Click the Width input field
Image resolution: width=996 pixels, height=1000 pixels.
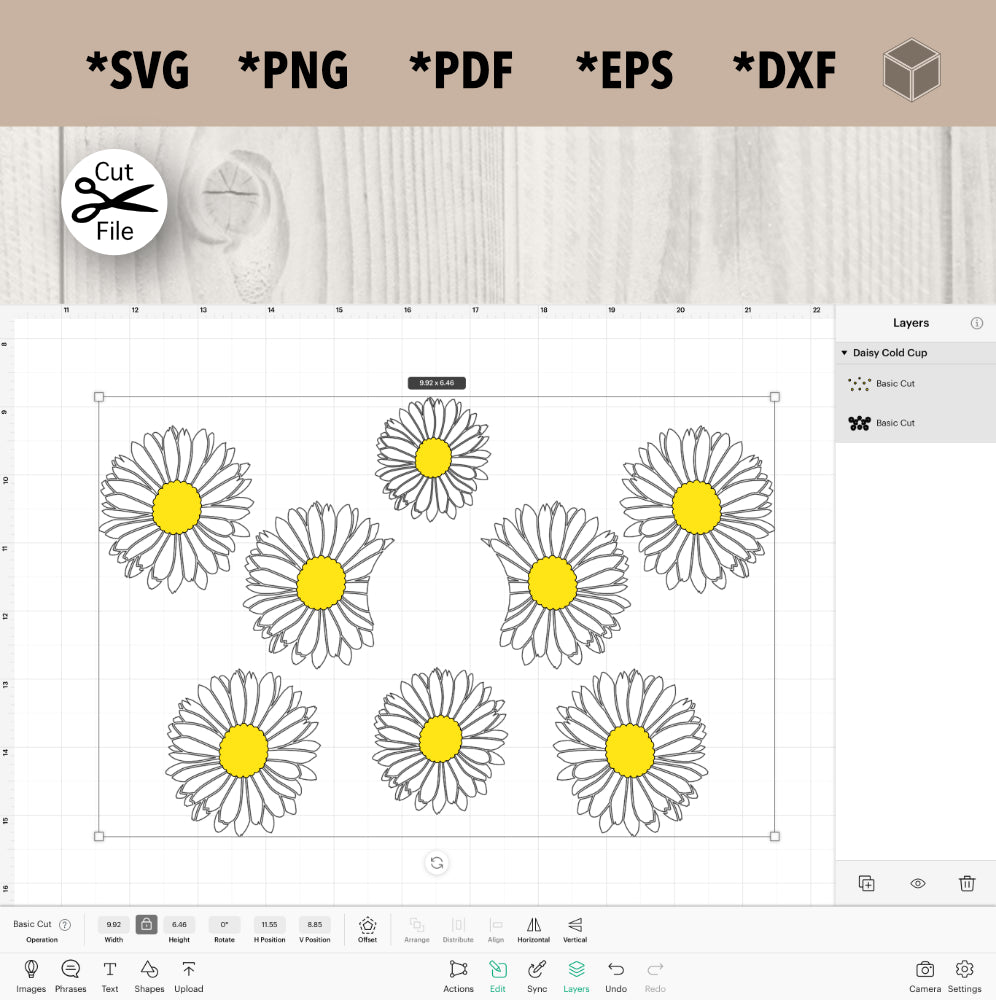113,925
